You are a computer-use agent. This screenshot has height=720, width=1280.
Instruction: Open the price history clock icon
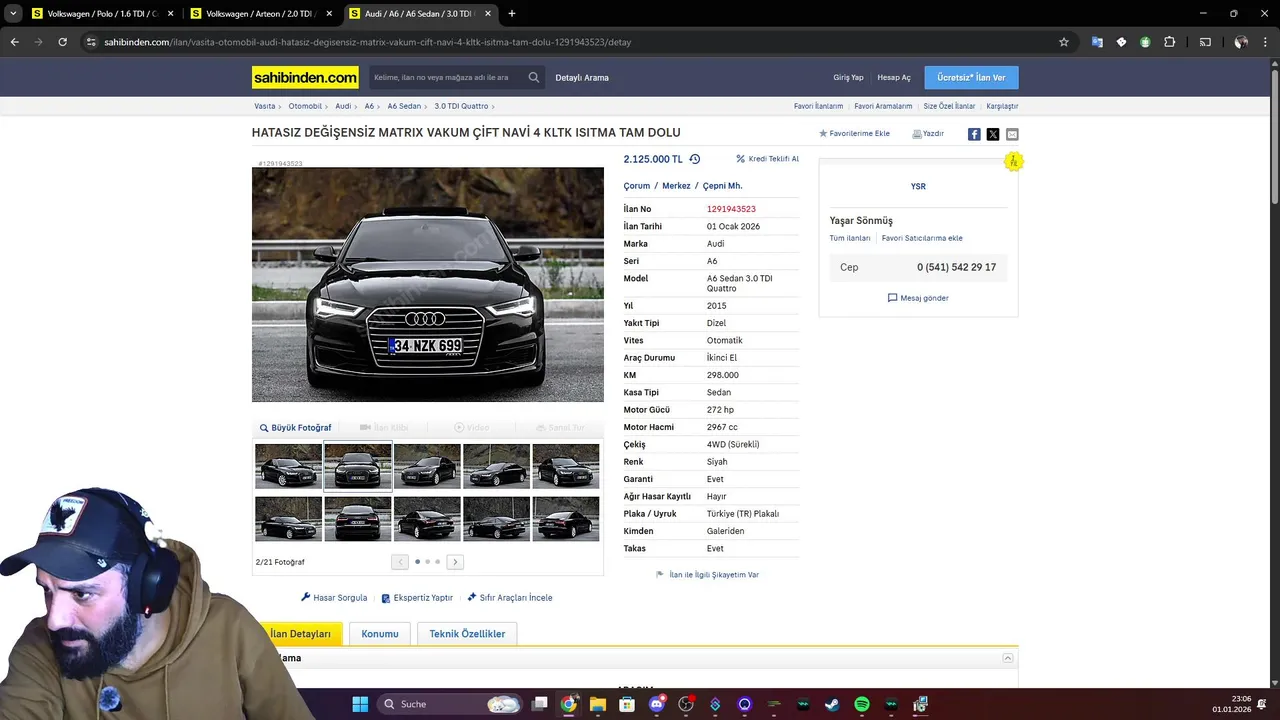click(695, 159)
